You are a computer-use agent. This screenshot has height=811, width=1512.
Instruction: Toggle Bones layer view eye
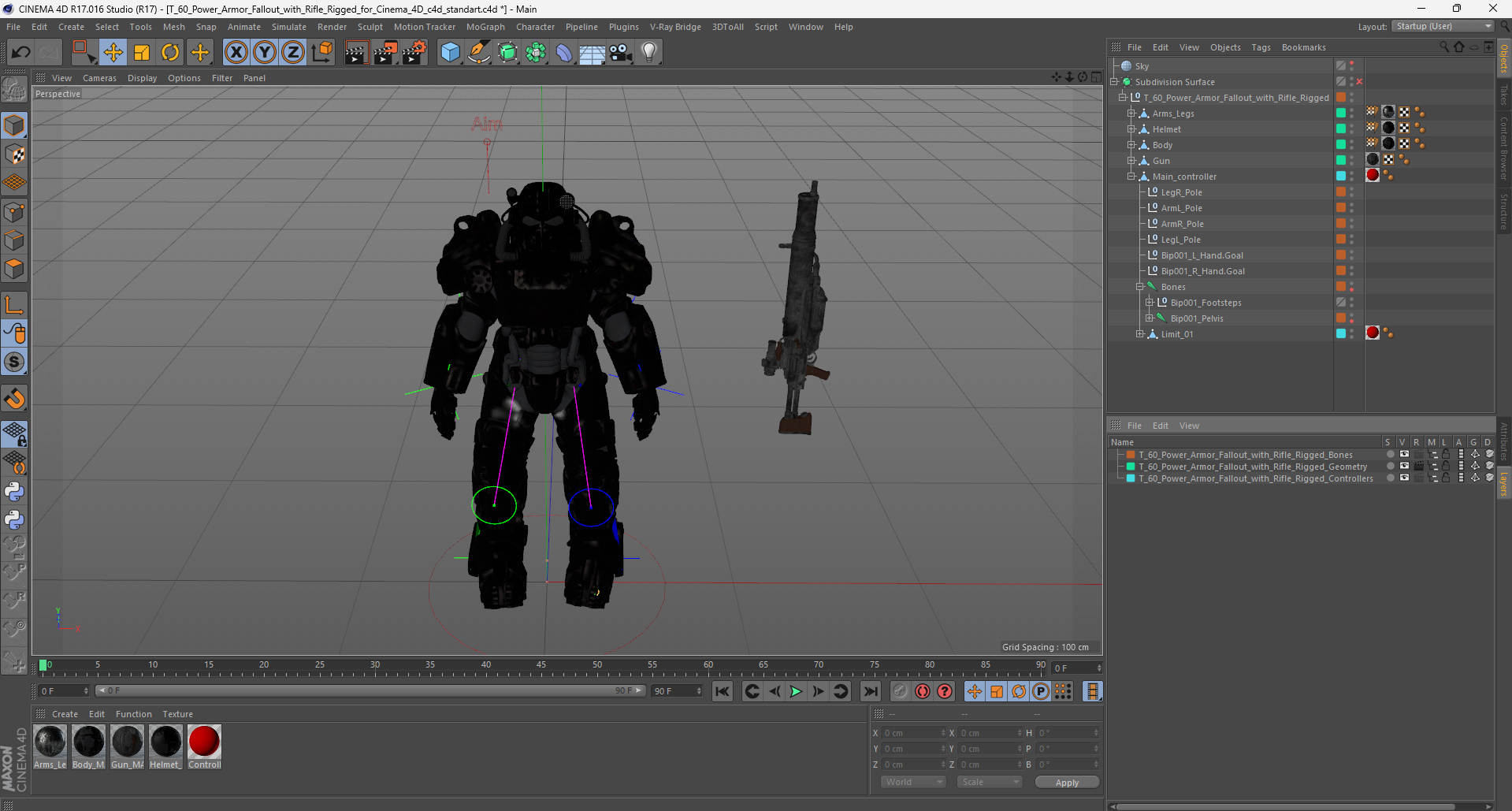click(1404, 455)
